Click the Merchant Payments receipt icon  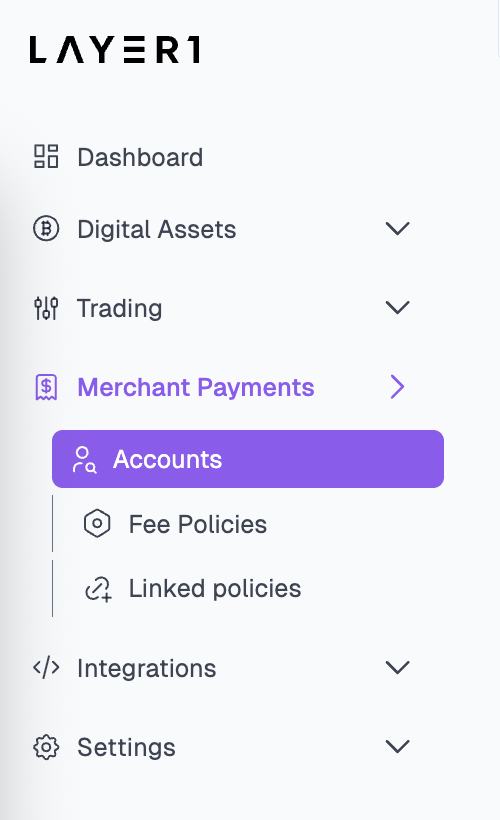pyautogui.click(x=46, y=388)
